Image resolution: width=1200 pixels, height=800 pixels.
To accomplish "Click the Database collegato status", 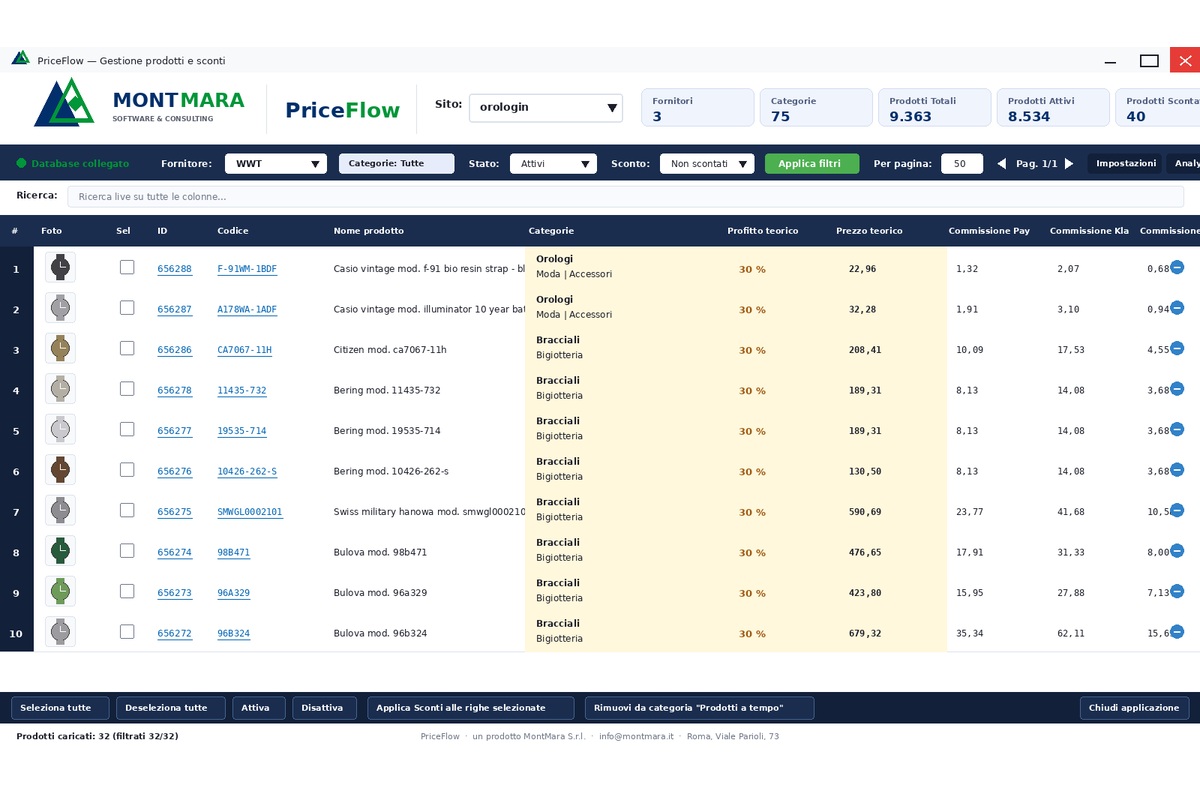I will [73, 164].
